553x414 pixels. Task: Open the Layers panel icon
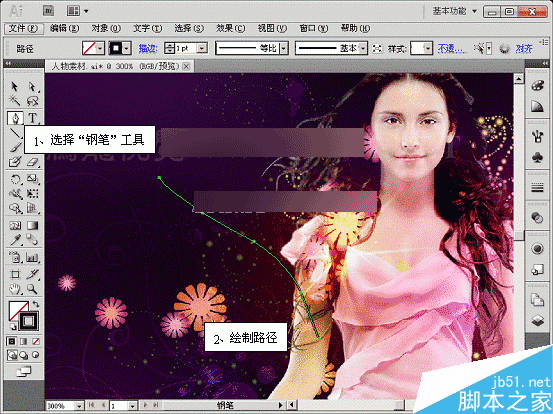point(537,320)
